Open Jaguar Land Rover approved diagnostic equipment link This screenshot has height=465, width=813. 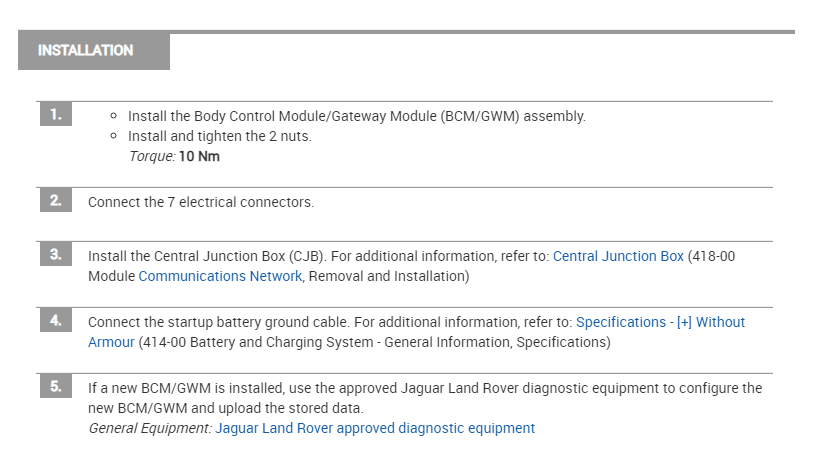(375, 428)
